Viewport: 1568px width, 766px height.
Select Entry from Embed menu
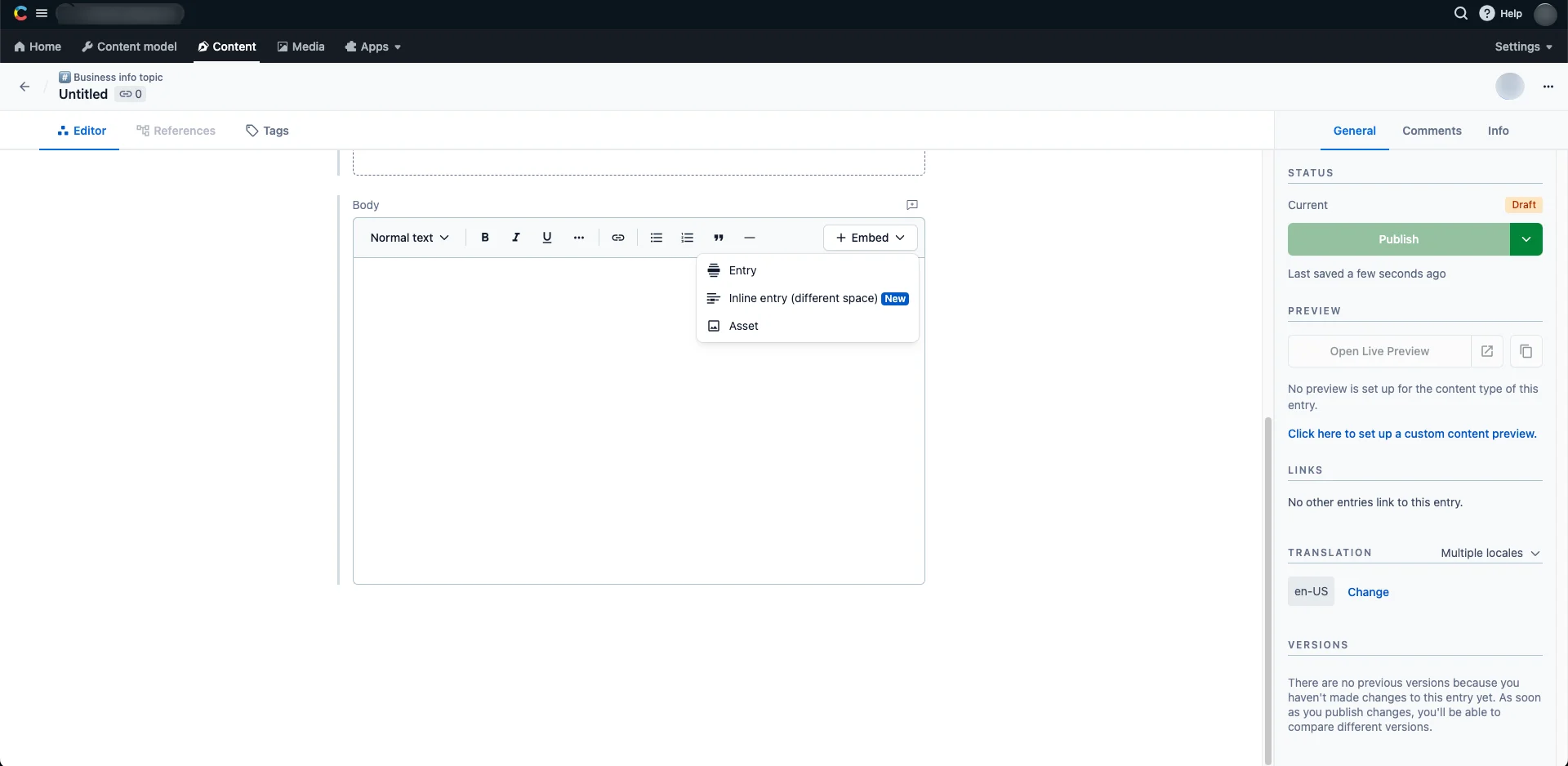pos(808,270)
